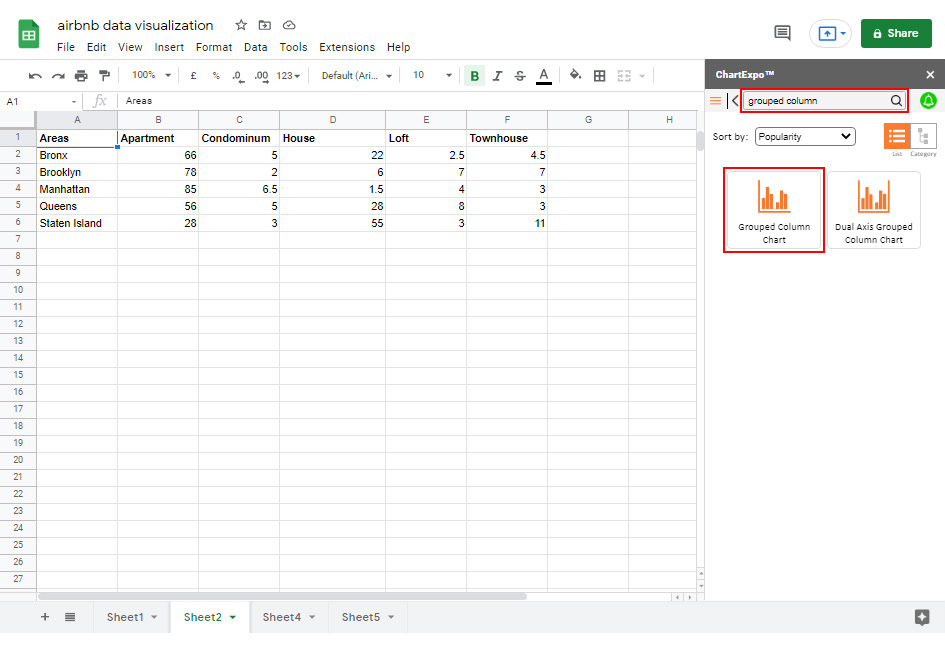Select the Grouped Column Chart thumbnail

coord(774,210)
